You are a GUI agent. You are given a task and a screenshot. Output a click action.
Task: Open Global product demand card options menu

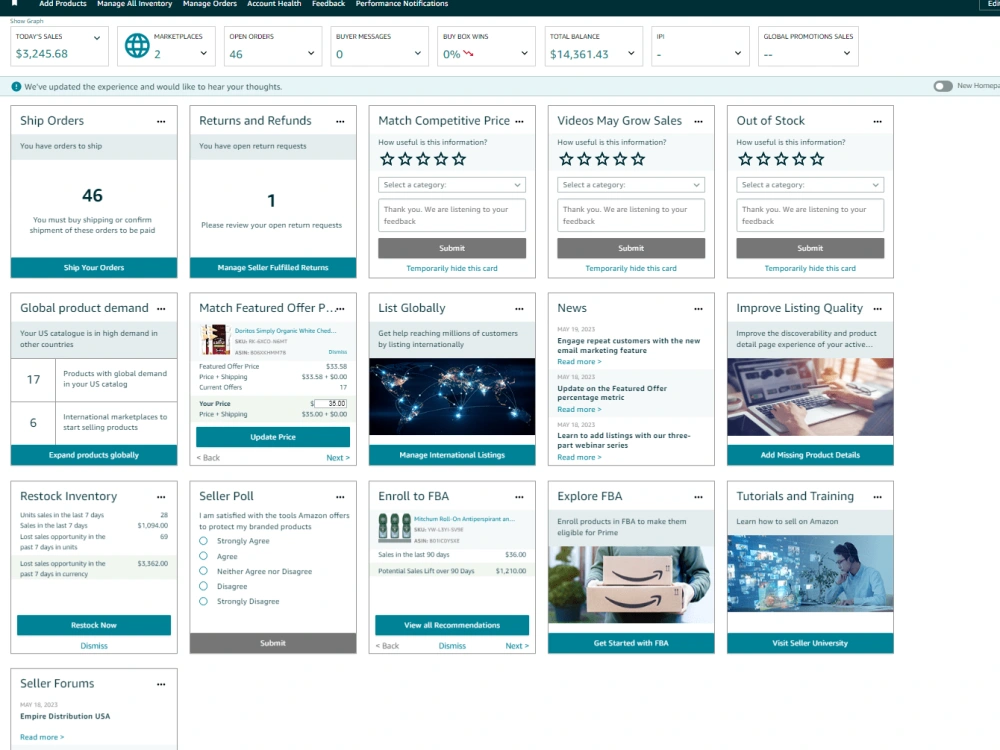[x=161, y=309]
